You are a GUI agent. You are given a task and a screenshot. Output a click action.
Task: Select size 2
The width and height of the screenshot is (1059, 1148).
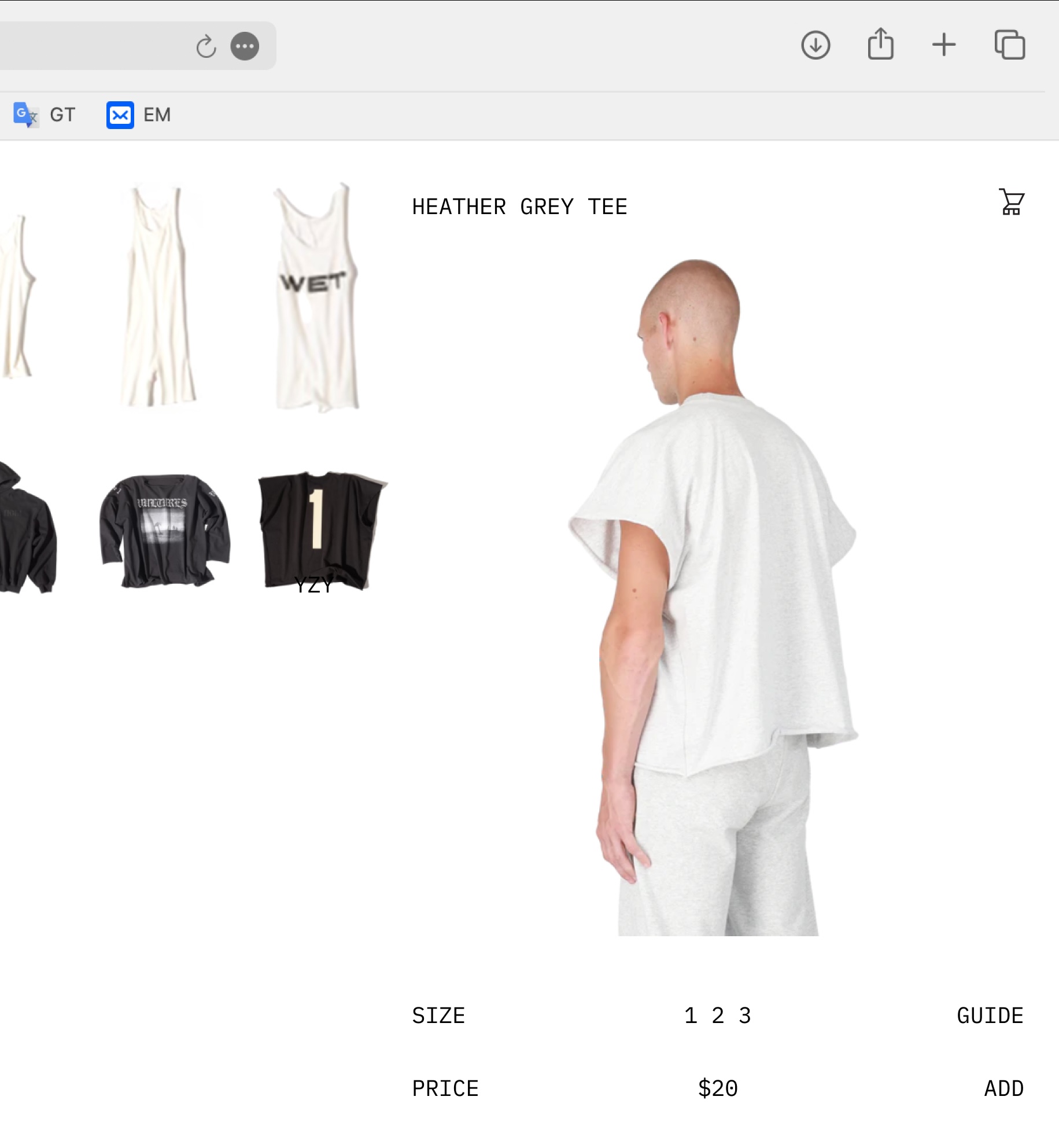click(x=718, y=1016)
